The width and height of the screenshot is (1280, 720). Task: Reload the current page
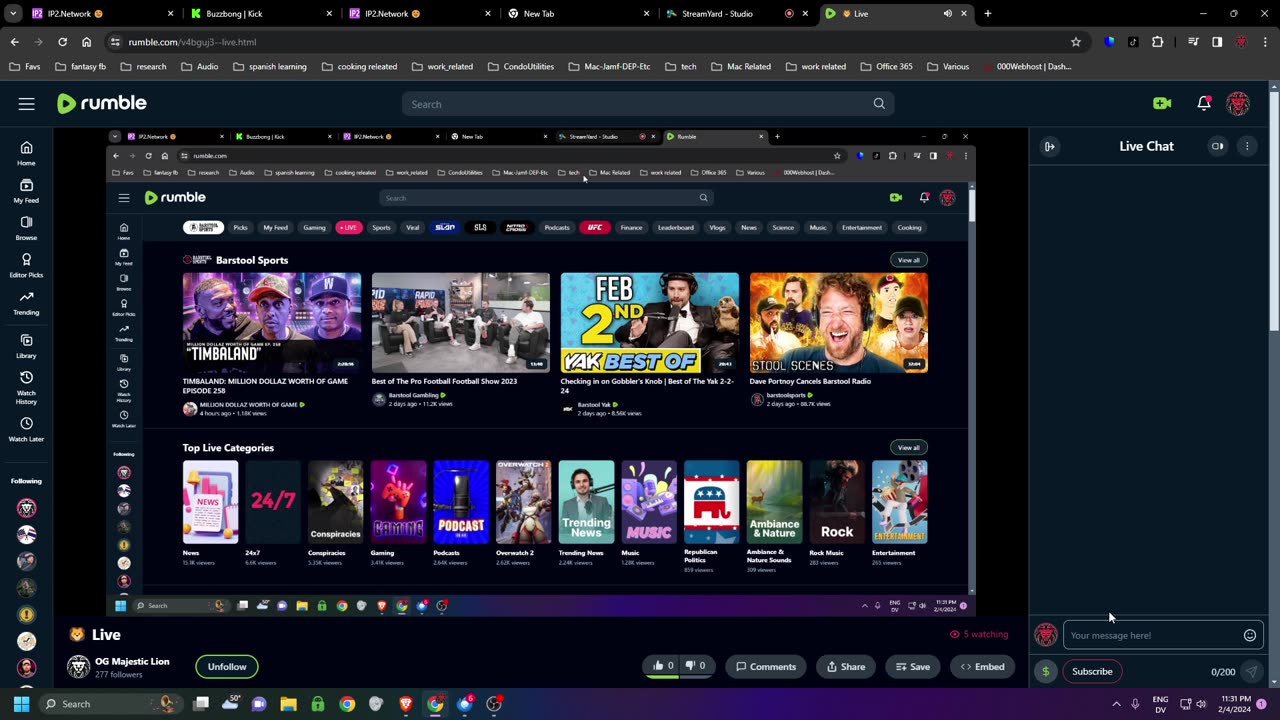(x=62, y=42)
